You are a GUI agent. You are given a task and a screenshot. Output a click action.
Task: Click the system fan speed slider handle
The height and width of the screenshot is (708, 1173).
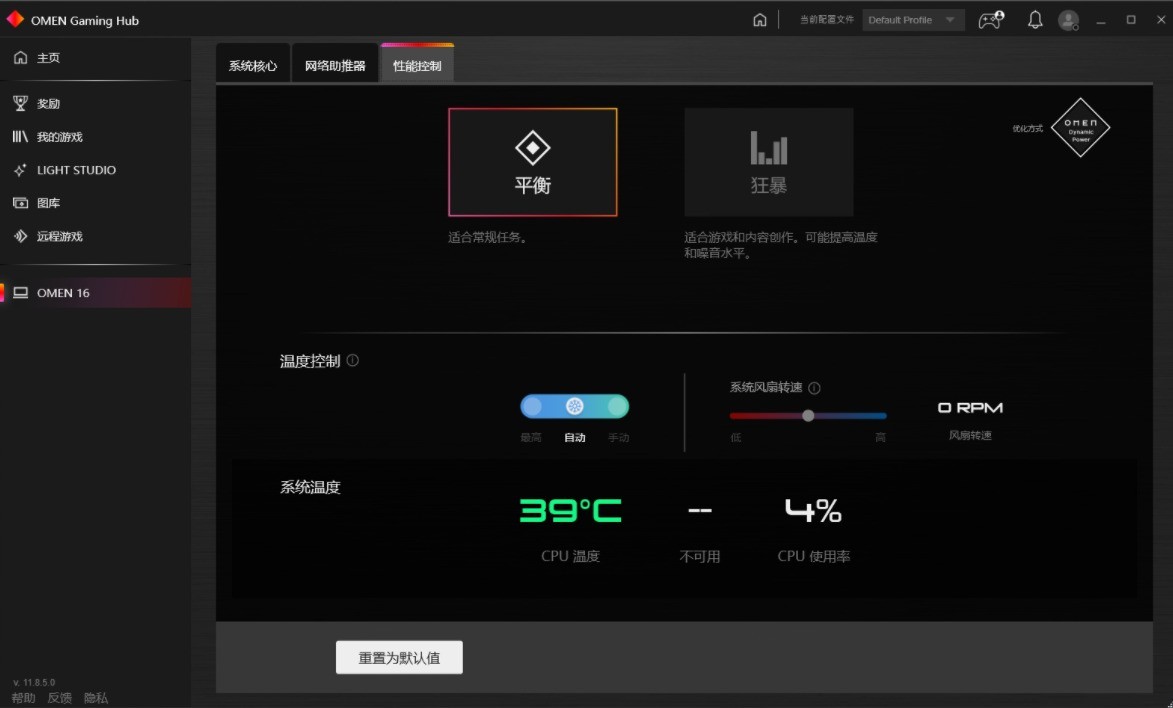pyautogui.click(x=808, y=416)
